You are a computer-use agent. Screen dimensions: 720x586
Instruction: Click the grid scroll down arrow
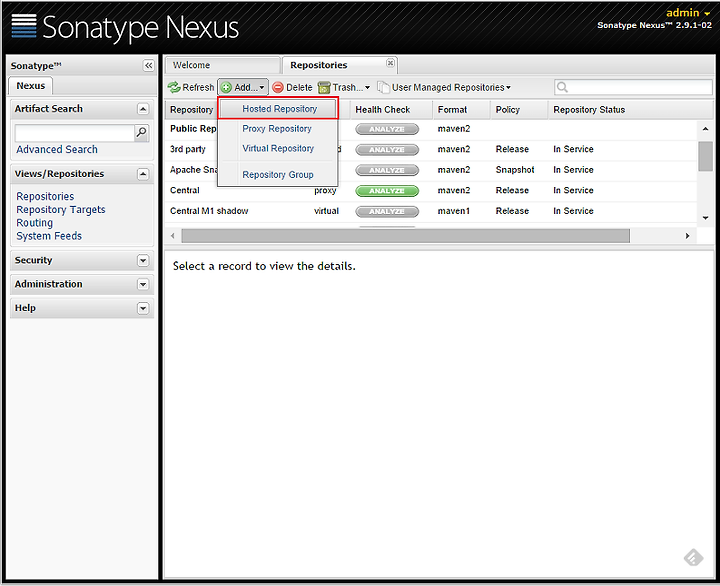pyautogui.click(x=705, y=218)
